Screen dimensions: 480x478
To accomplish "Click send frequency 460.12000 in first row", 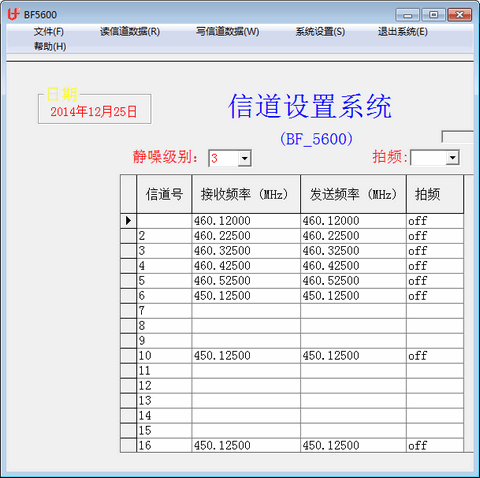I will tap(353, 221).
